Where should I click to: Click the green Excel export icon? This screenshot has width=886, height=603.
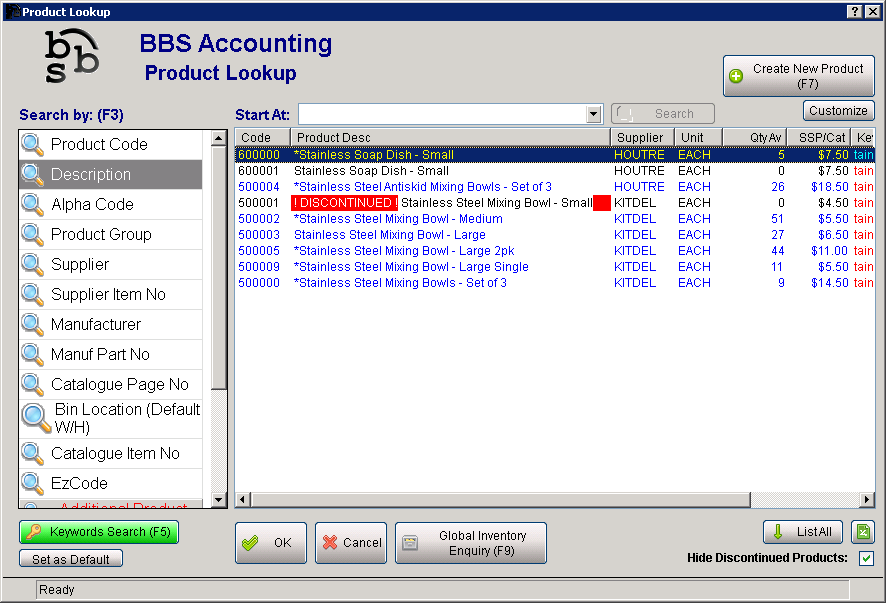[864, 532]
